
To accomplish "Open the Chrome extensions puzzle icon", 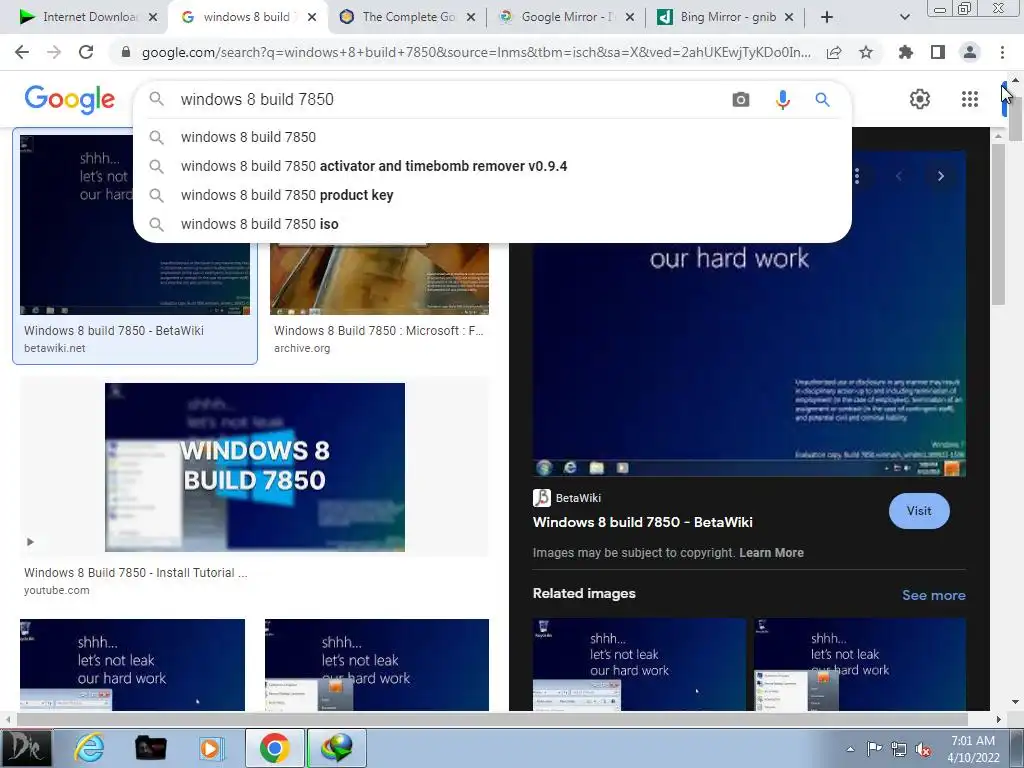I will click(x=905, y=52).
